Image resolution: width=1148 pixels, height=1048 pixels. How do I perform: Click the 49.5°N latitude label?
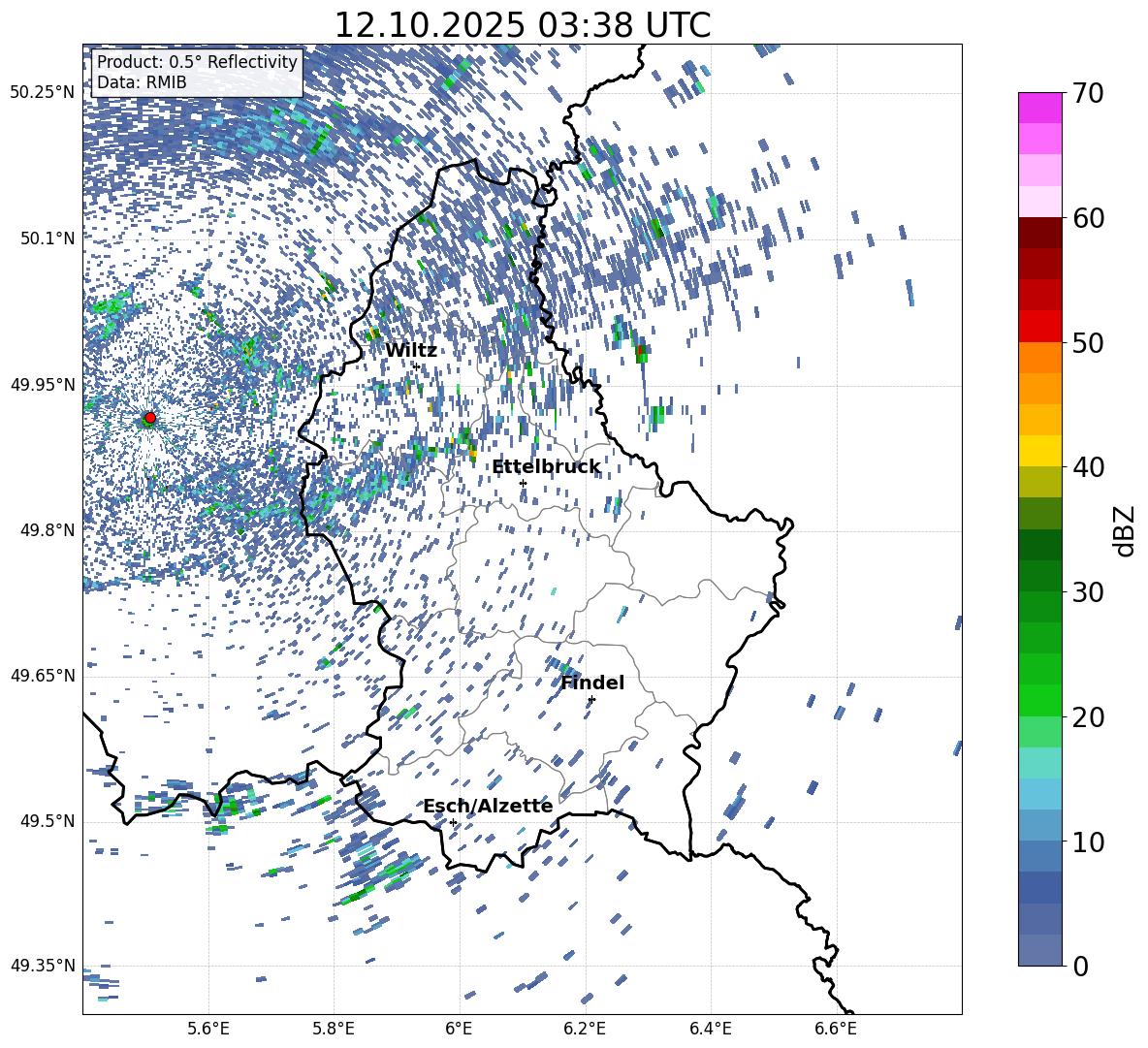pyautogui.click(x=47, y=821)
